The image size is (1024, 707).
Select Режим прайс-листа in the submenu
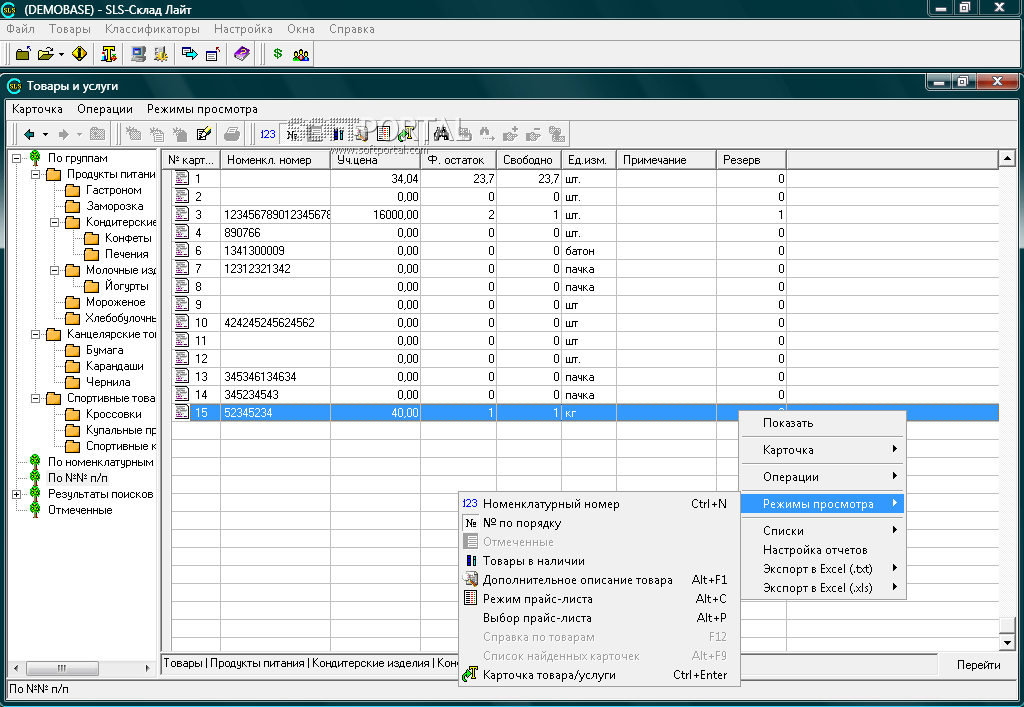[x=537, y=599]
